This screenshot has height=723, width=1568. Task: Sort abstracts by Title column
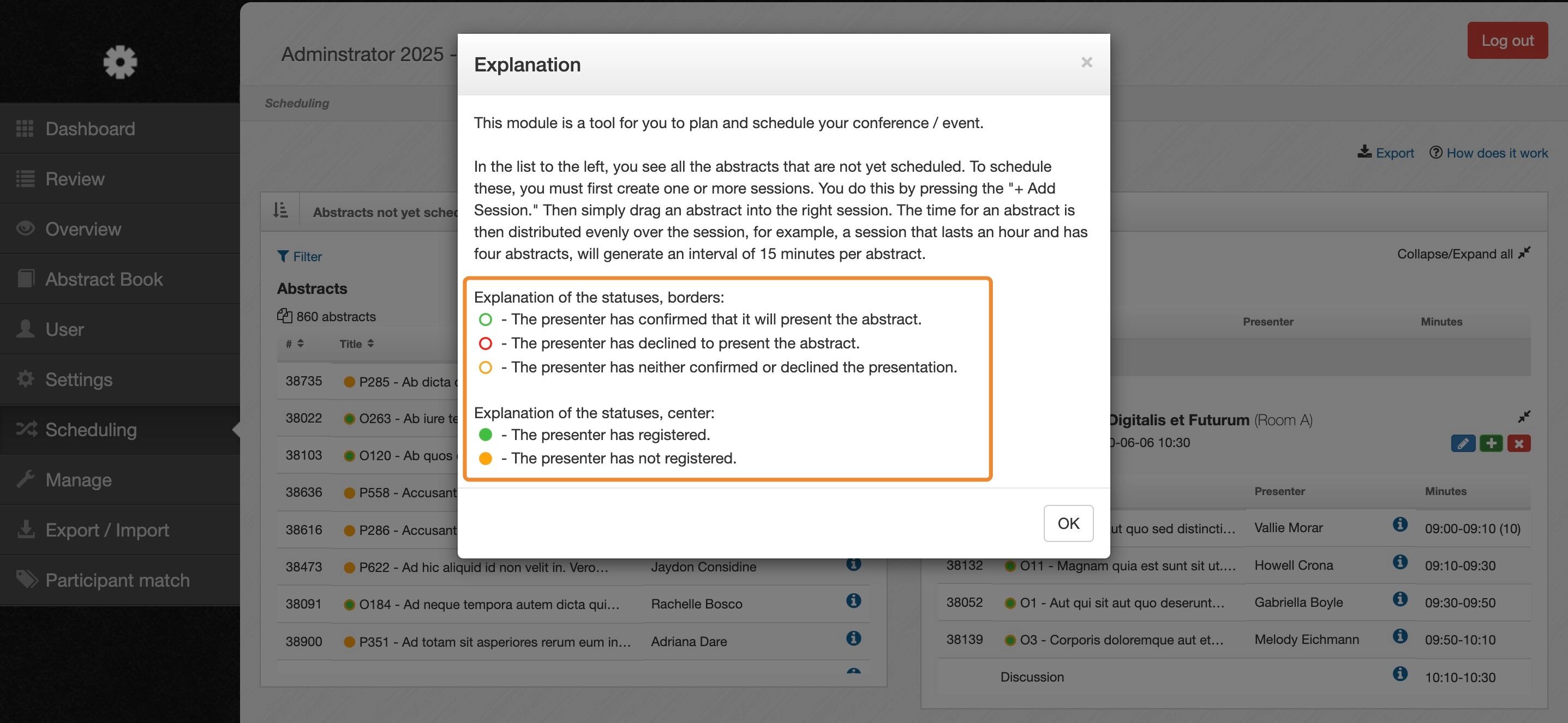pos(357,344)
